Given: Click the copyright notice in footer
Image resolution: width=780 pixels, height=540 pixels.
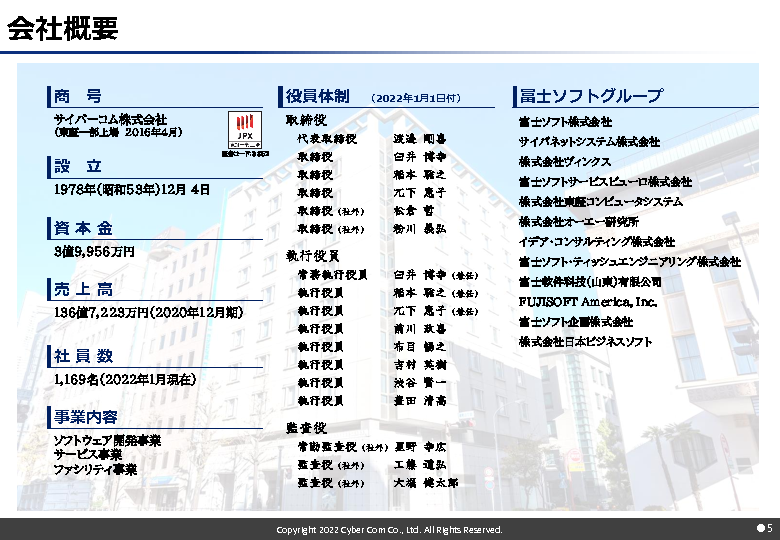Looking at the screenshot, I should tap(389, 530).
